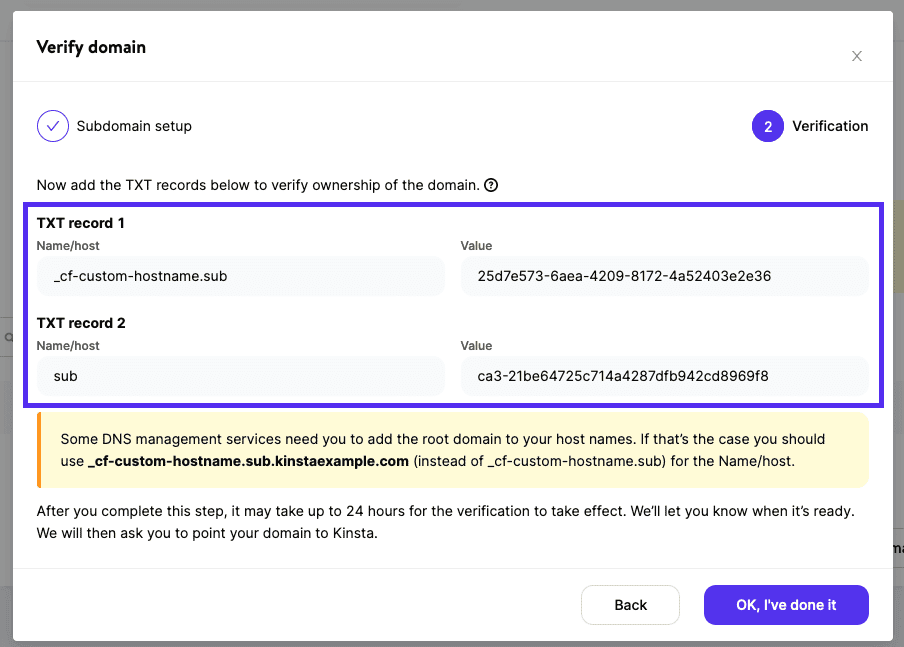The height and width of the screenshot is (647, 904).
Task: Click the Back button
Action: (630, 605)
